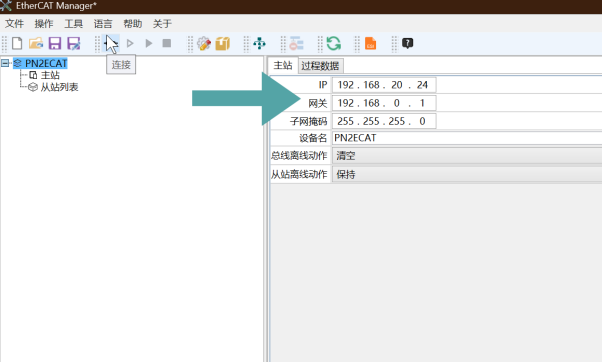Click the yellow package box icon
The width and height of the screenshot is (602, 362).
coord(223,43)
